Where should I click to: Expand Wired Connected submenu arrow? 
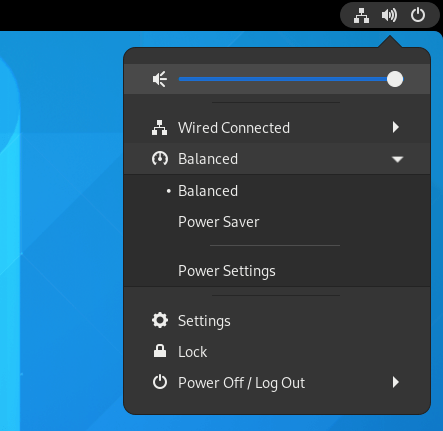[x=396, y=127]
